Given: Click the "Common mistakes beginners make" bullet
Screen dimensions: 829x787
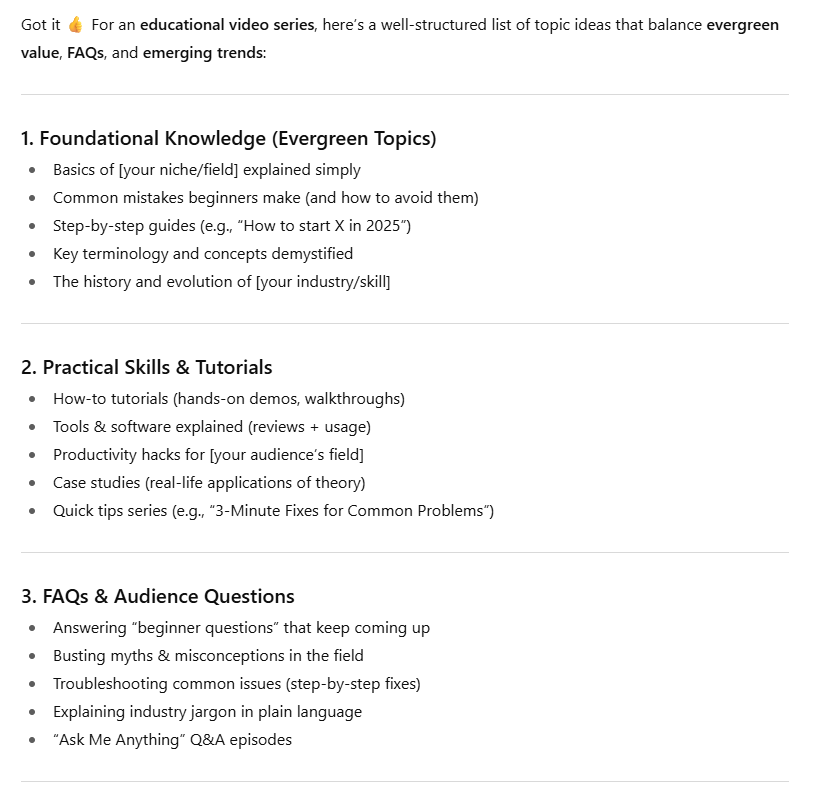Looking at the screenshot, I should click(266, 198).
